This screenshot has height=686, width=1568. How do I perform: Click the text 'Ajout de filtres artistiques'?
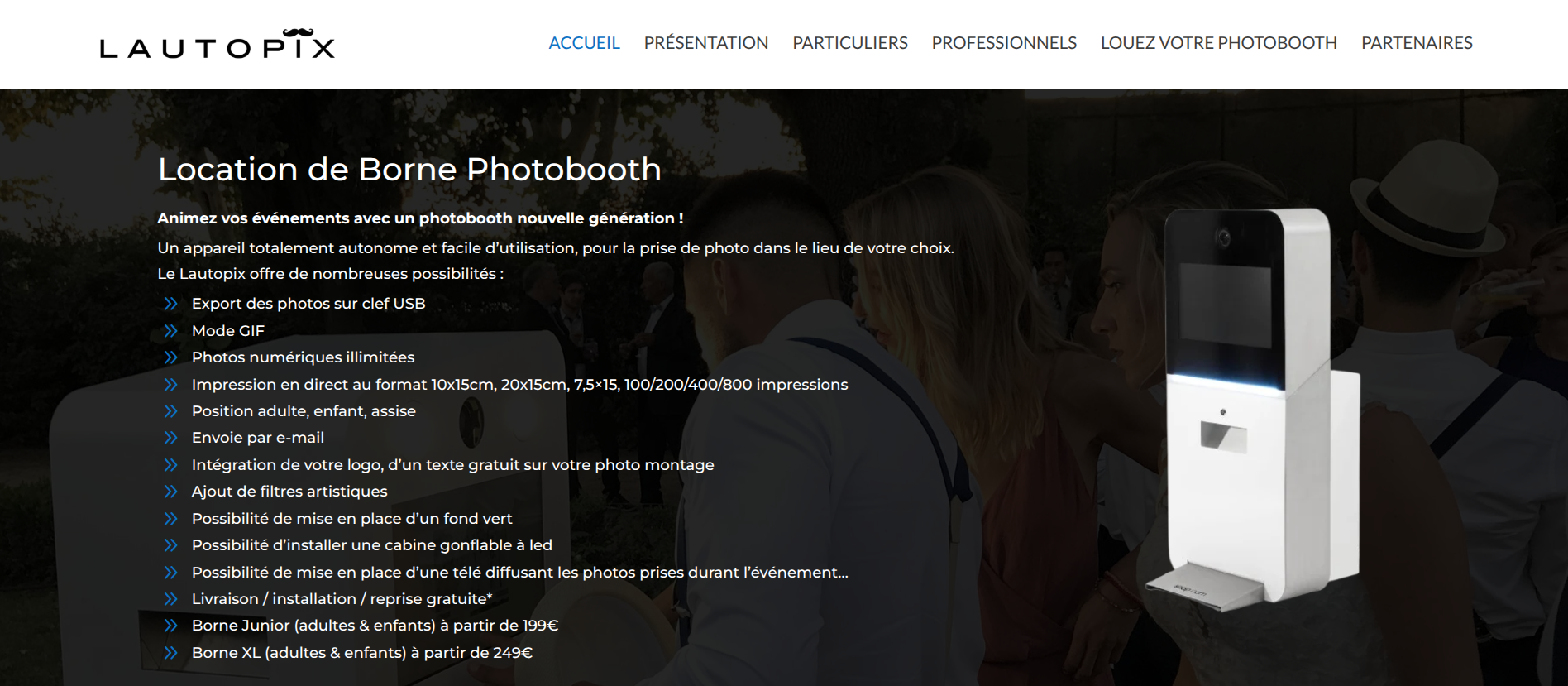click(289, 492)
